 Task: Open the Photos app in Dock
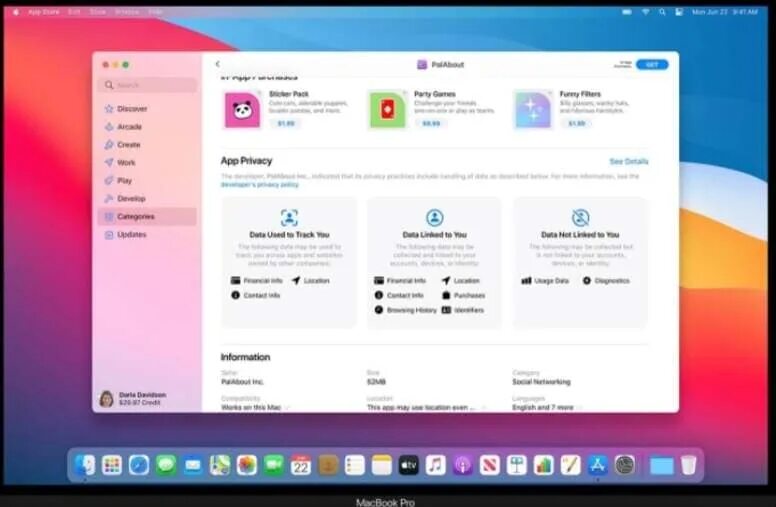click(246, 465)
